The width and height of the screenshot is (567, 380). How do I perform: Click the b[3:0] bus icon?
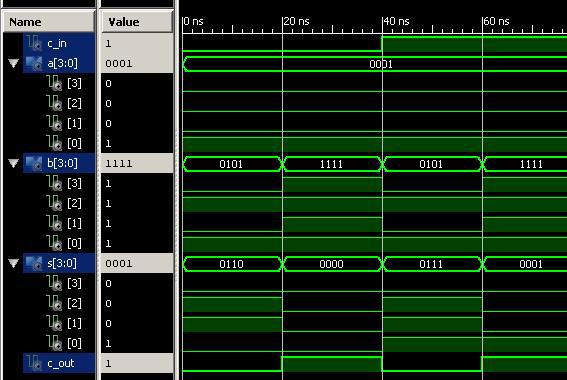(34, 163)
